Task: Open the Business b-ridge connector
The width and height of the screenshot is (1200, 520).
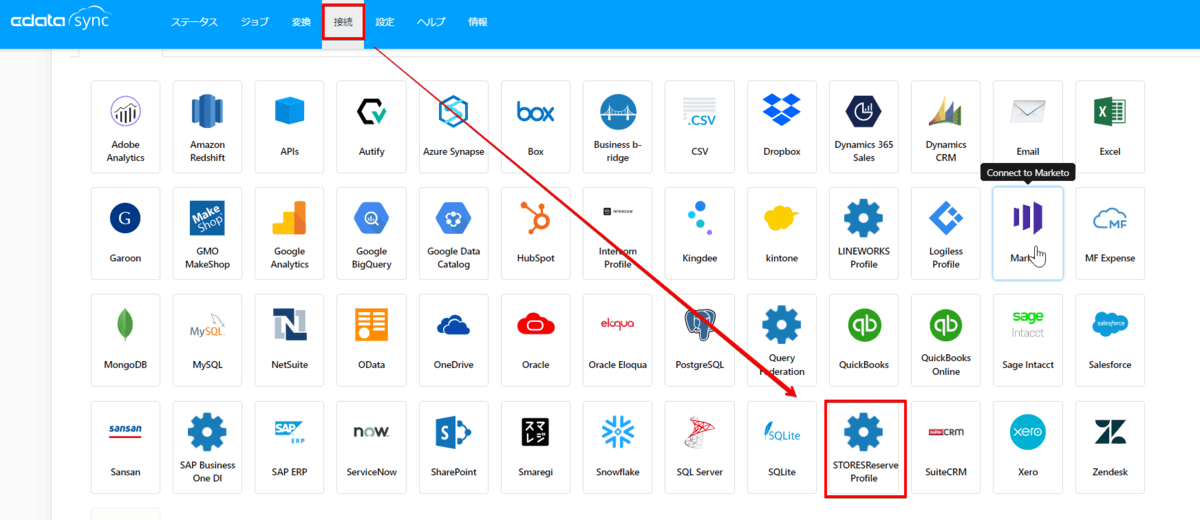Action: click(617, 127)
